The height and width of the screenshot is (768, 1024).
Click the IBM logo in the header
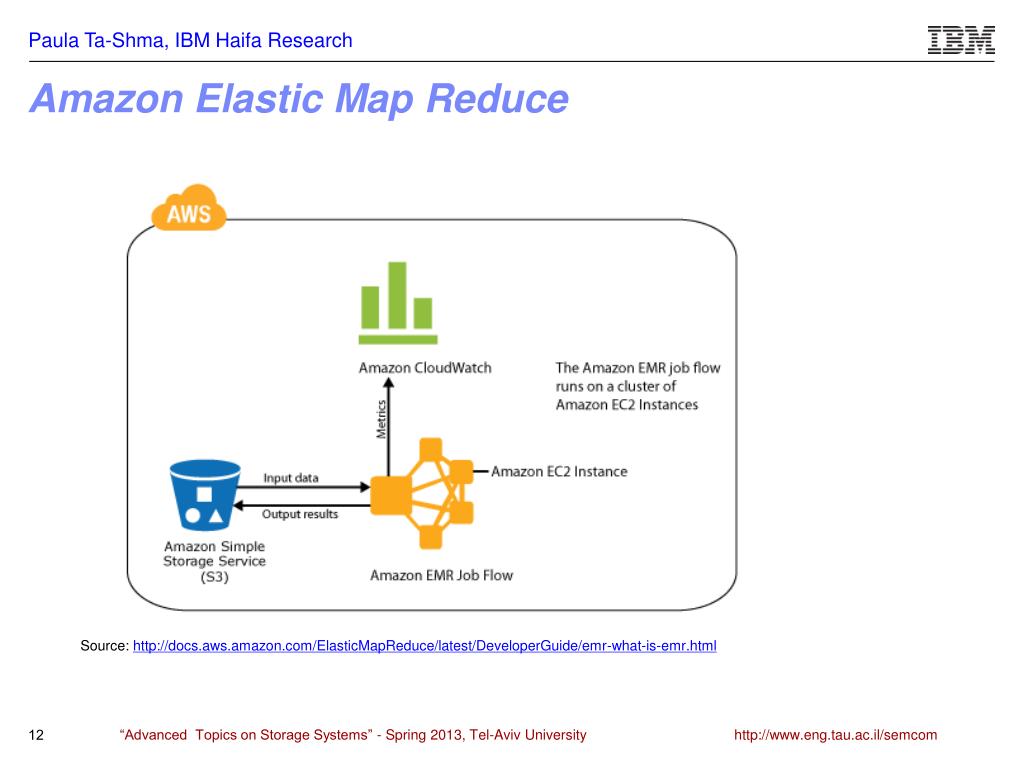[961, 40]
